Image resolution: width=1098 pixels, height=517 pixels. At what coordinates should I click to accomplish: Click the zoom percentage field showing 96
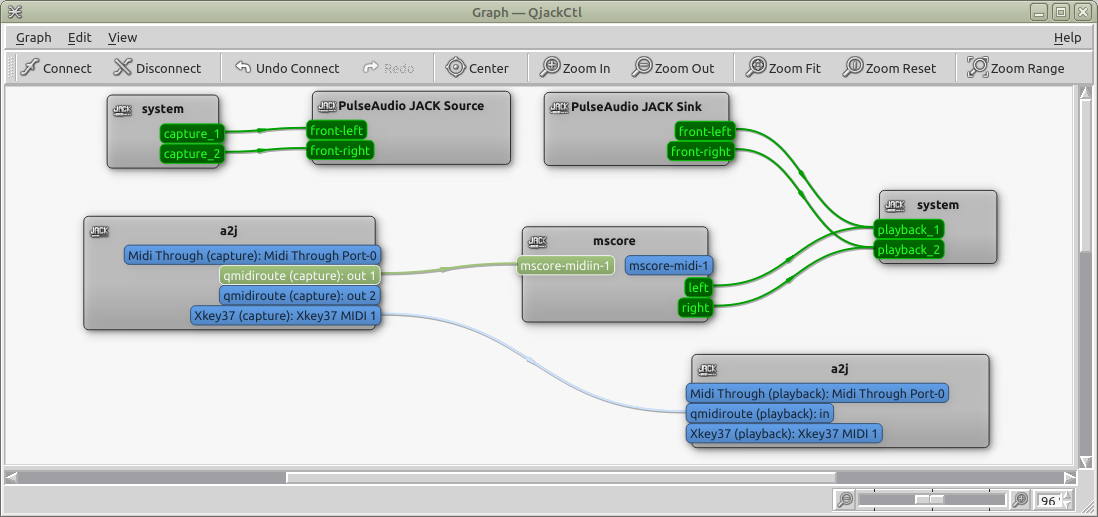click(1049, 500)
